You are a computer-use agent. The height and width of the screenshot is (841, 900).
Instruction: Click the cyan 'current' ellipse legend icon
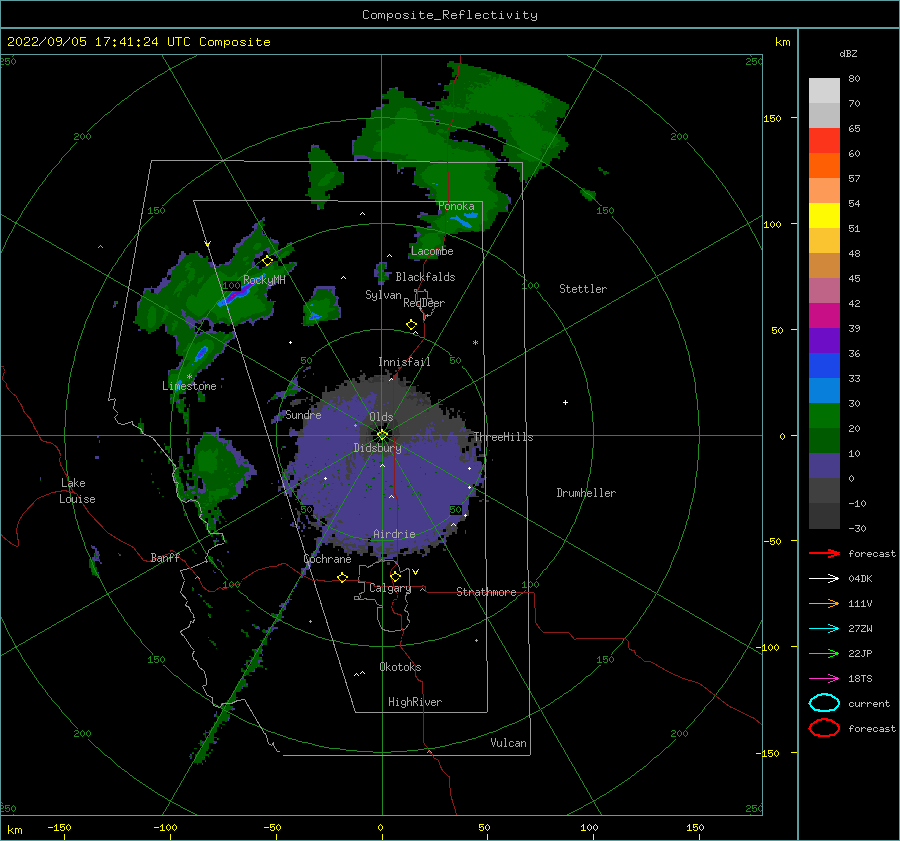click(824, 703)
